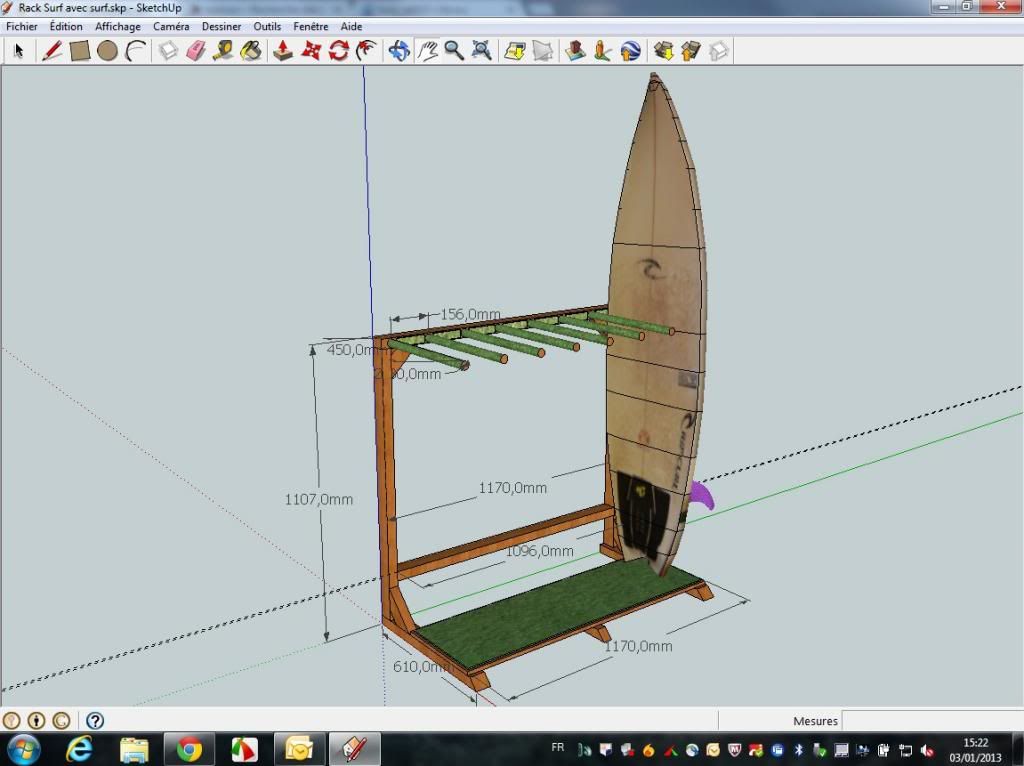Select the arrow Select tool

(x=19, y=51)
